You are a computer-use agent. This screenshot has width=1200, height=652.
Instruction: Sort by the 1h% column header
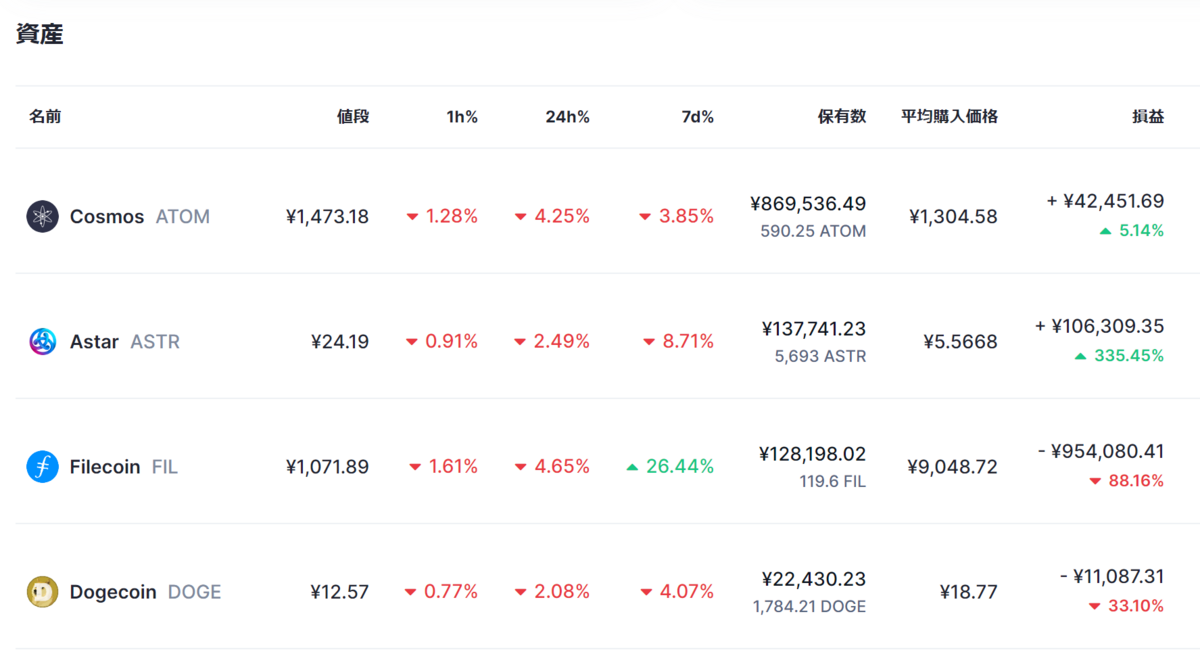point(462,117)
